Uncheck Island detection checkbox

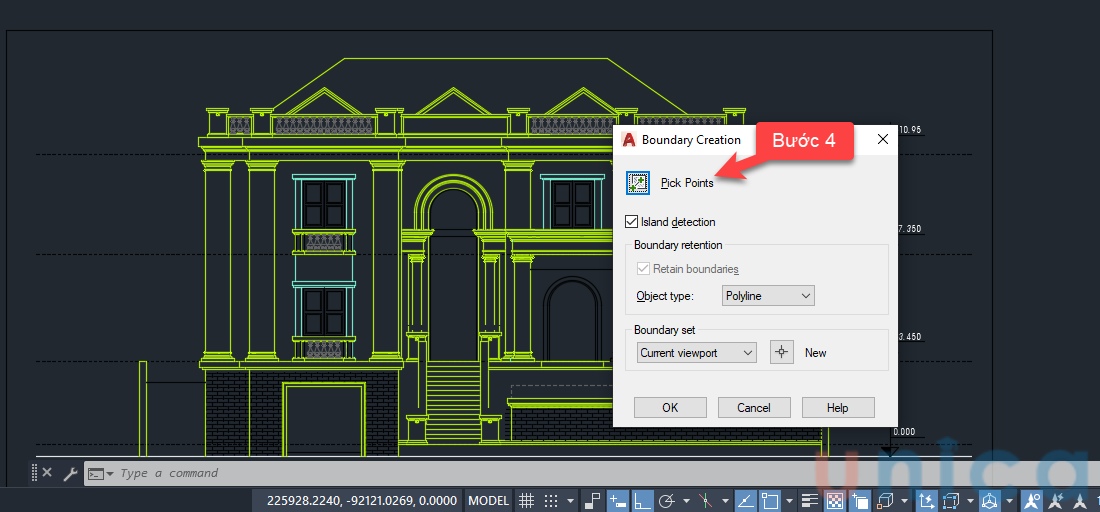[631, 222]
